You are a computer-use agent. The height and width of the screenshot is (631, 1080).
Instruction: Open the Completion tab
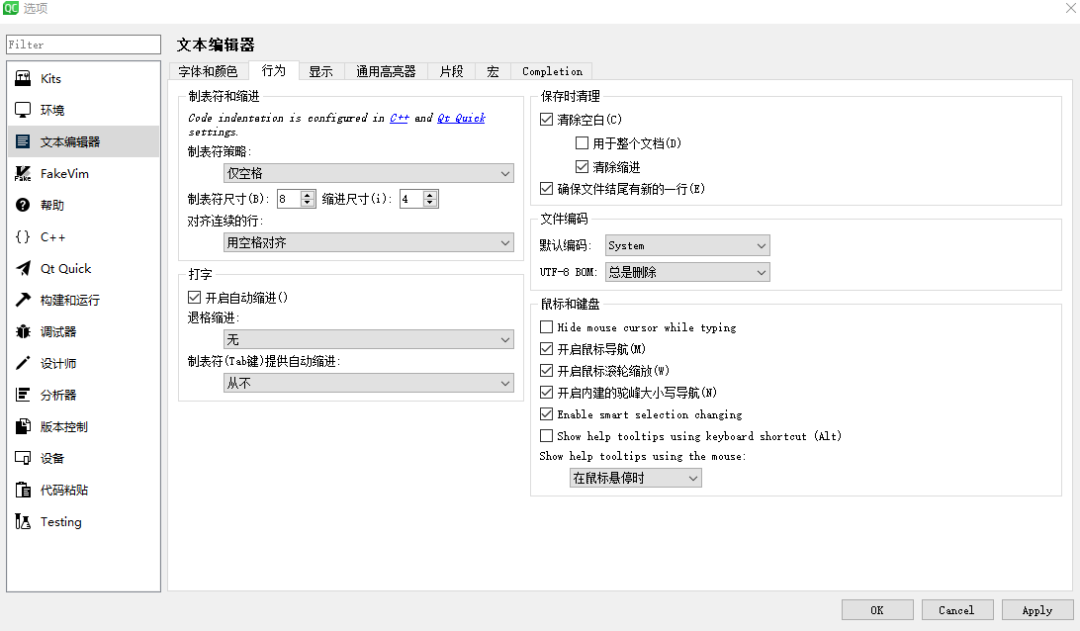click(551, 71)
